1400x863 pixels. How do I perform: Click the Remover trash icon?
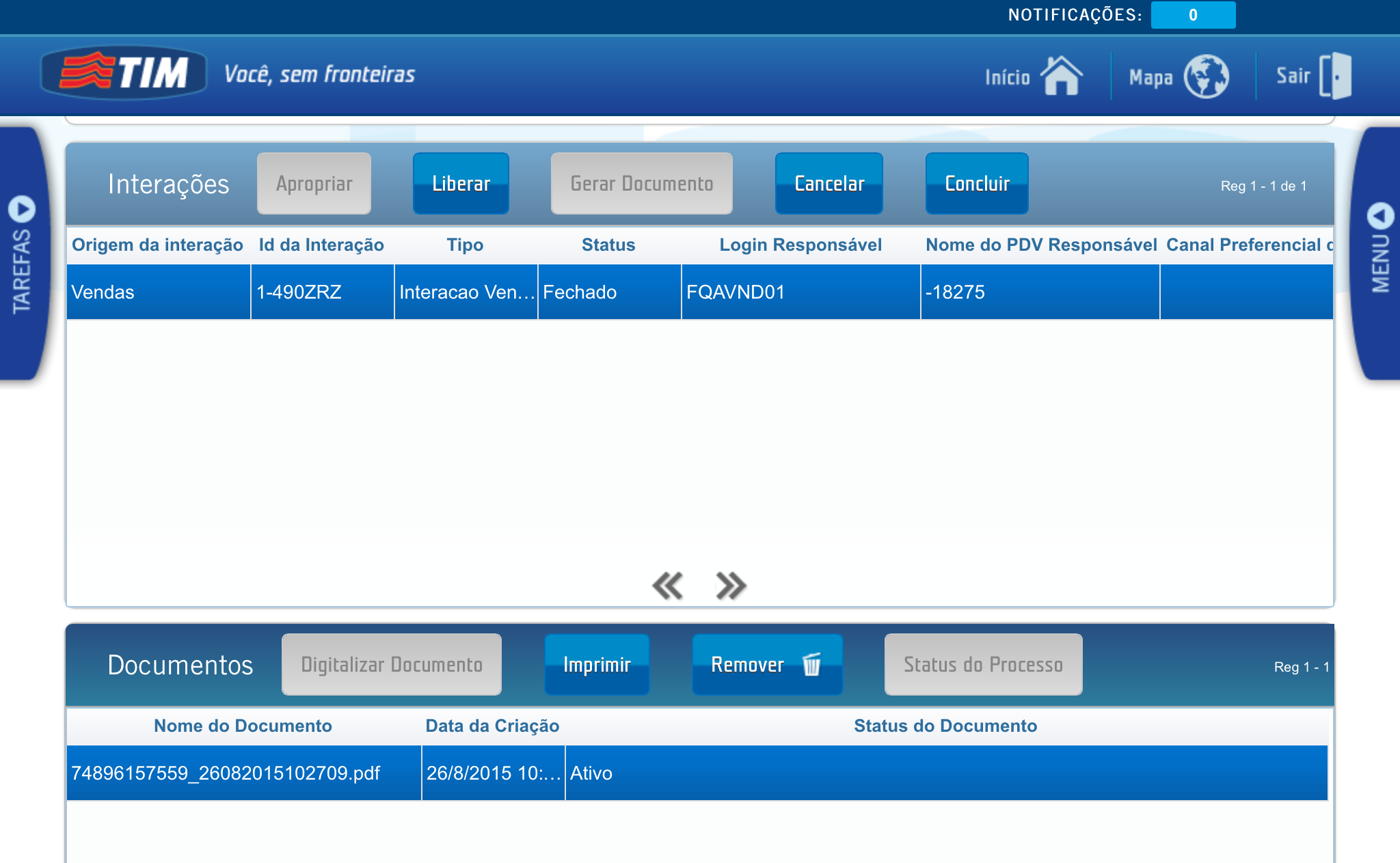[x=811, y=664]
